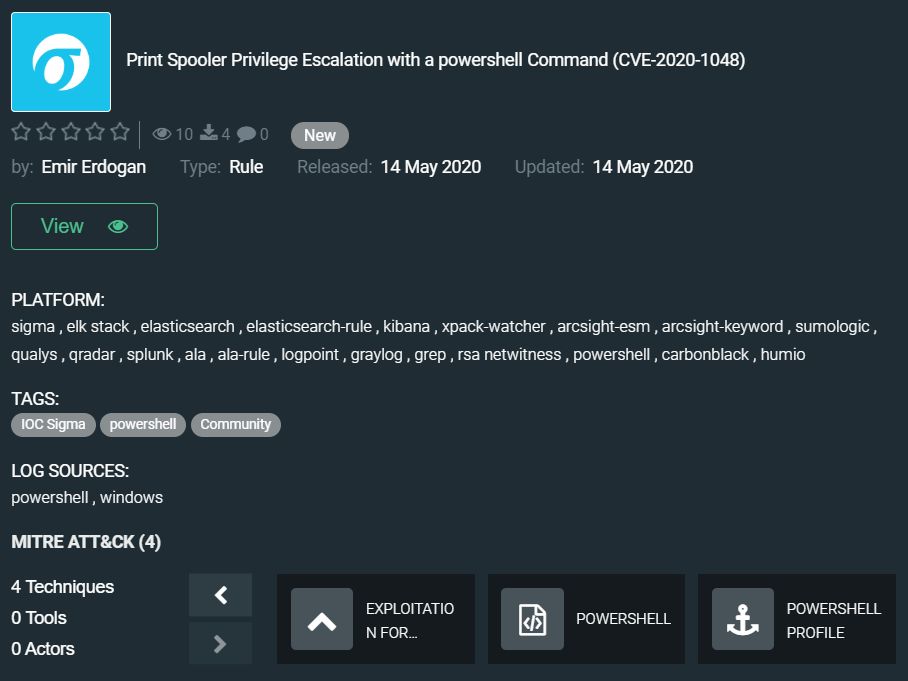
Task: Click the downloads count icon
Action: tap(209, 134)
